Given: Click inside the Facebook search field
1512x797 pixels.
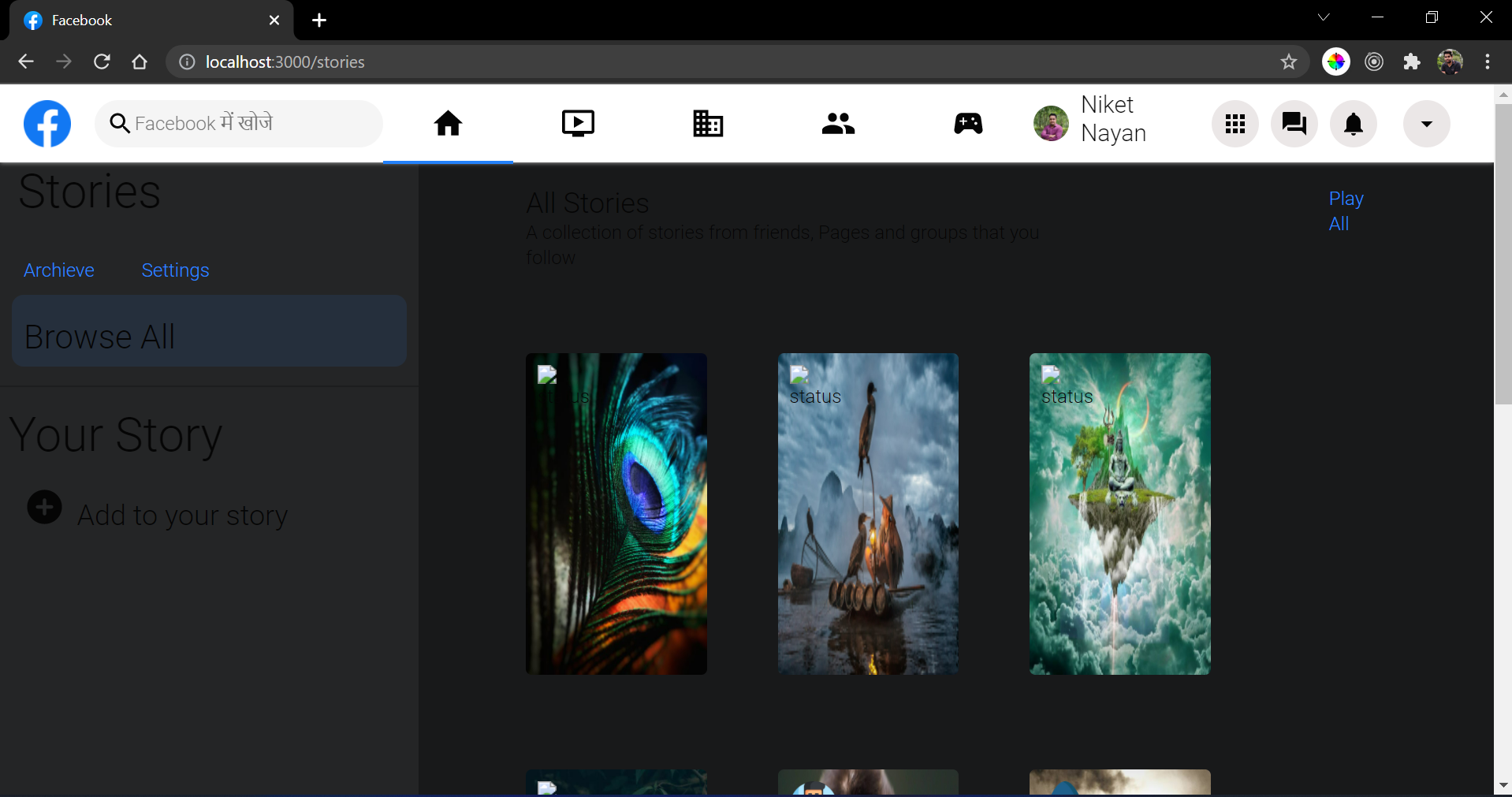Looking at the screenshot, I should click(238, 123).
